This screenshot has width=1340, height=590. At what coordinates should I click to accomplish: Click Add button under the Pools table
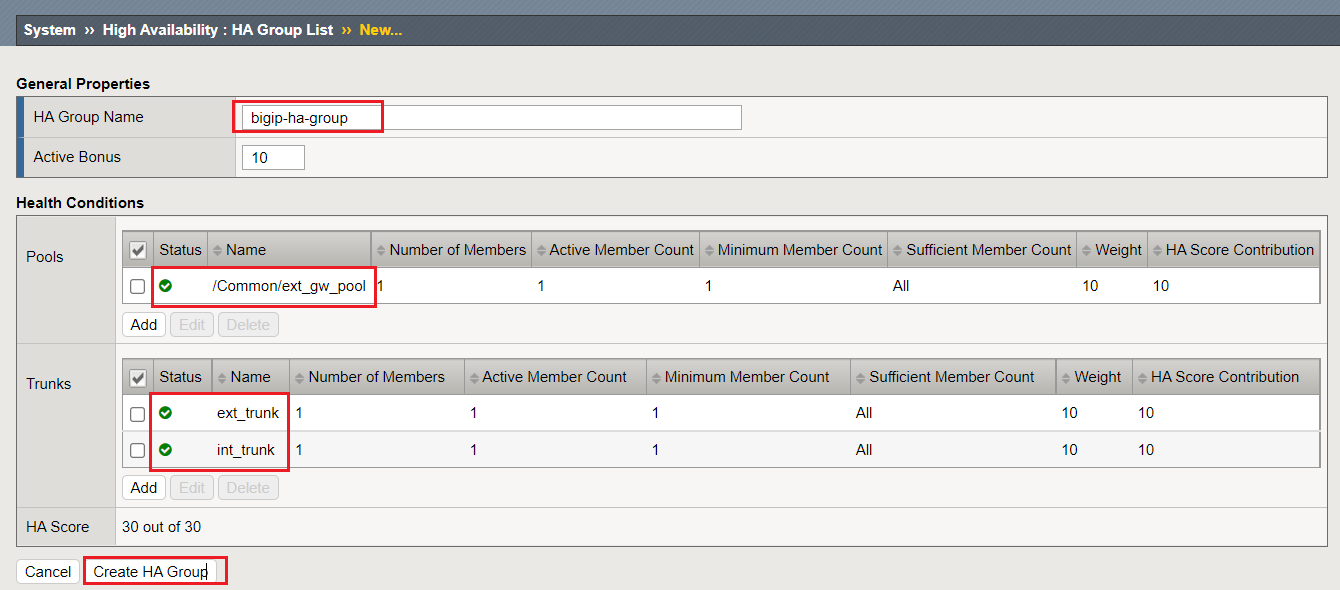tap(144, 324)
